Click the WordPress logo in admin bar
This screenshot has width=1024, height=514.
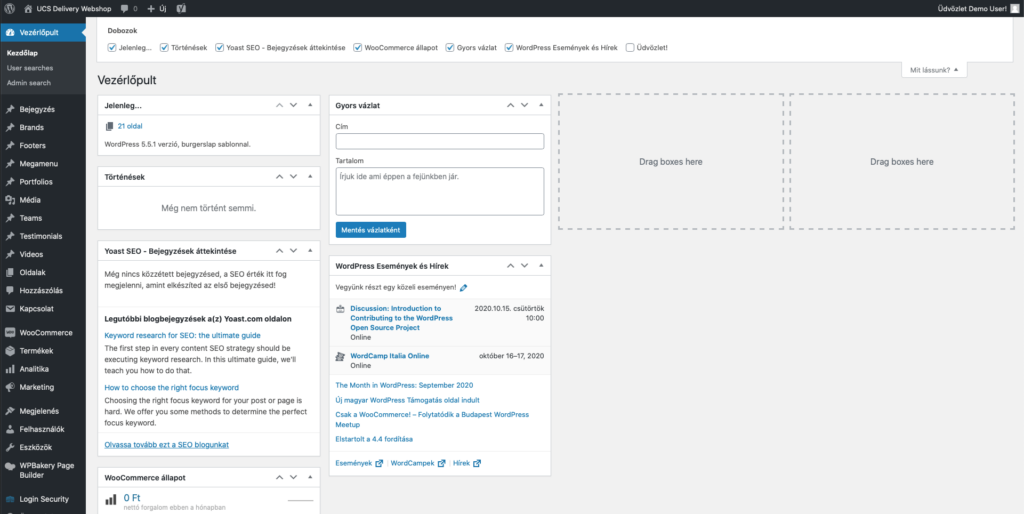[10, 9]
